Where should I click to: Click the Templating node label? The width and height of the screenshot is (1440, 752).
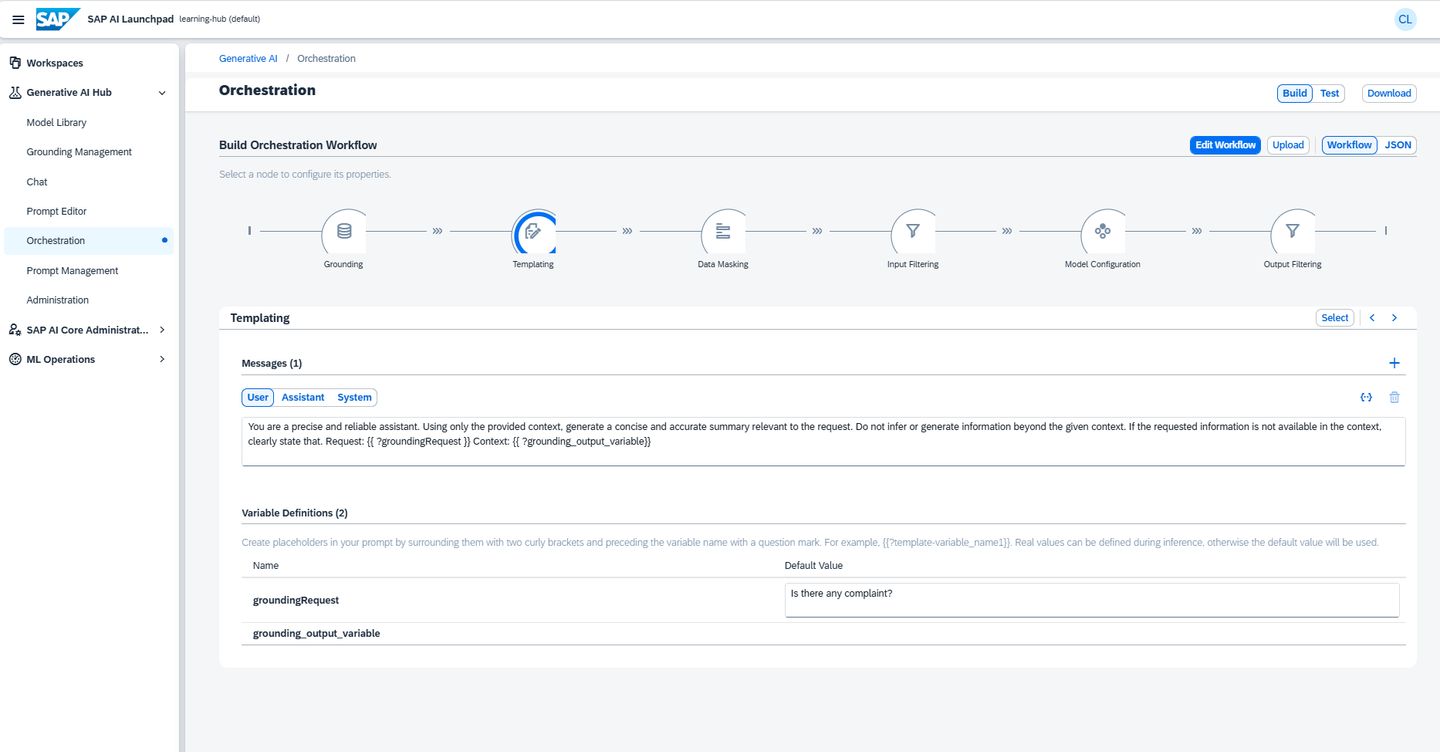[x=533, y=265]
